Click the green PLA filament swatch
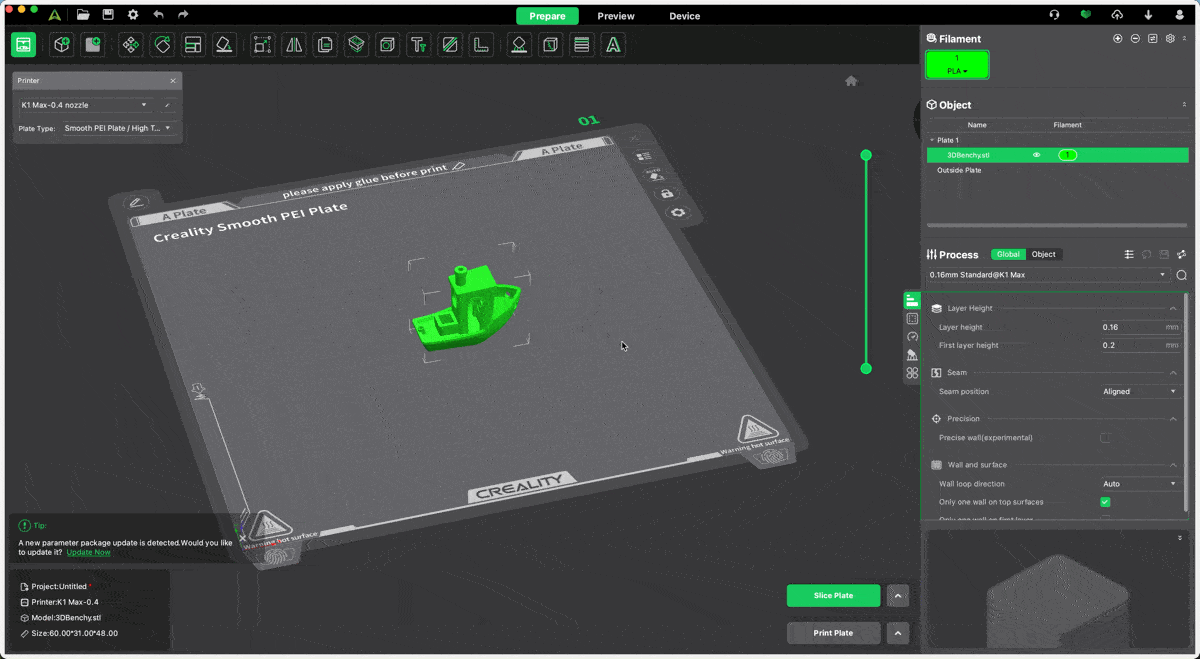The image size is (1200, 659). click(x=957, y=65)
